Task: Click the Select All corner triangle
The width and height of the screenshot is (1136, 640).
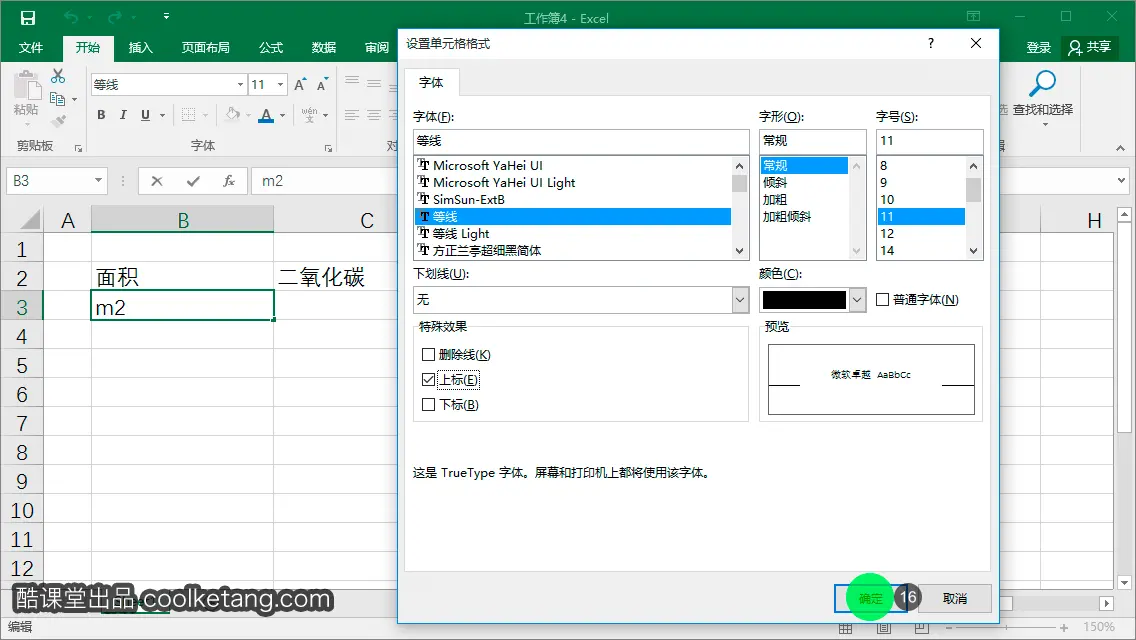Action: 30,220
